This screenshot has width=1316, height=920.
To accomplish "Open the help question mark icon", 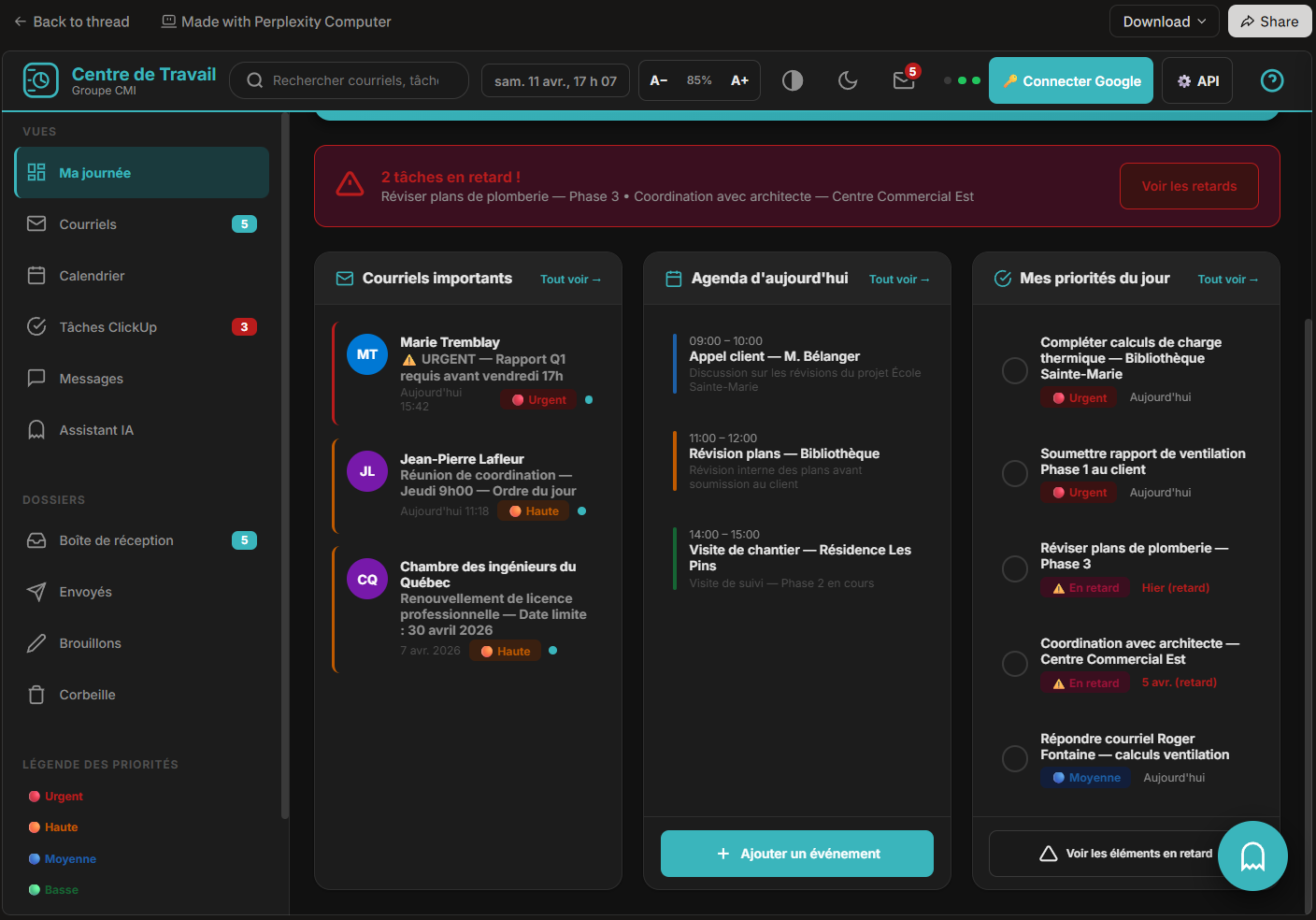I will pos(1271,80).
